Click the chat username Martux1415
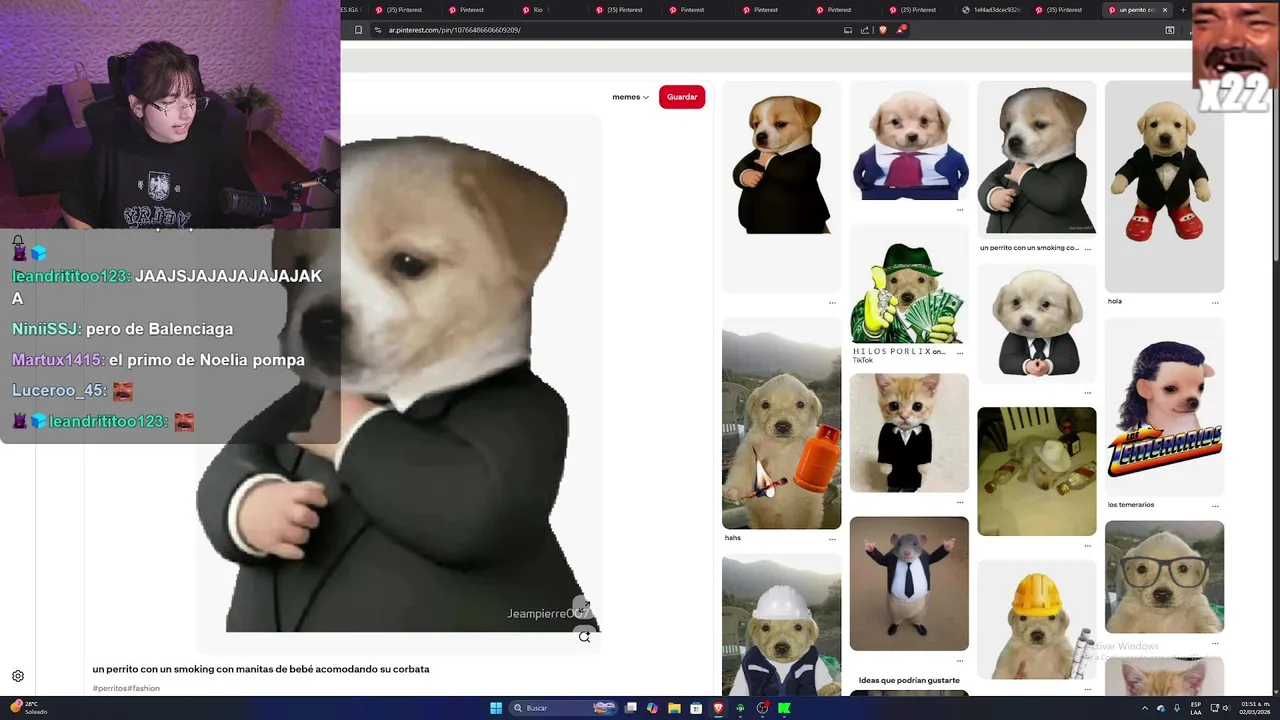The width and height of the screenshot is (1280, 720). pos(58,360)
